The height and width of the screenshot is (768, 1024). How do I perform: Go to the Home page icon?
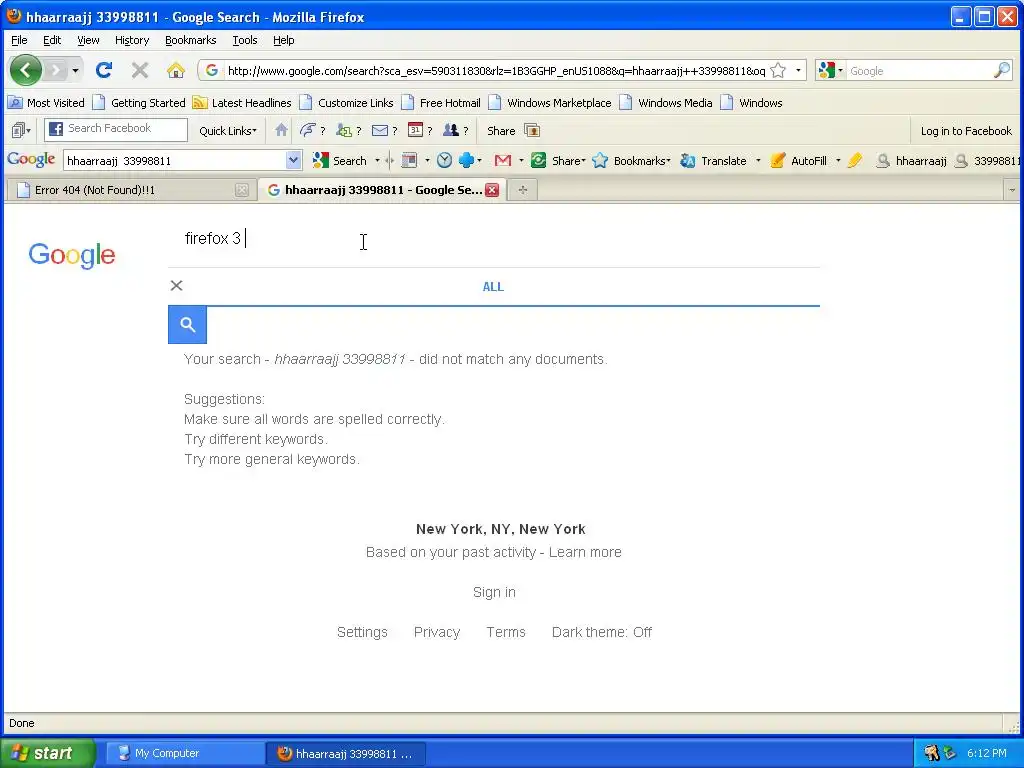click(x=176, y=70)
